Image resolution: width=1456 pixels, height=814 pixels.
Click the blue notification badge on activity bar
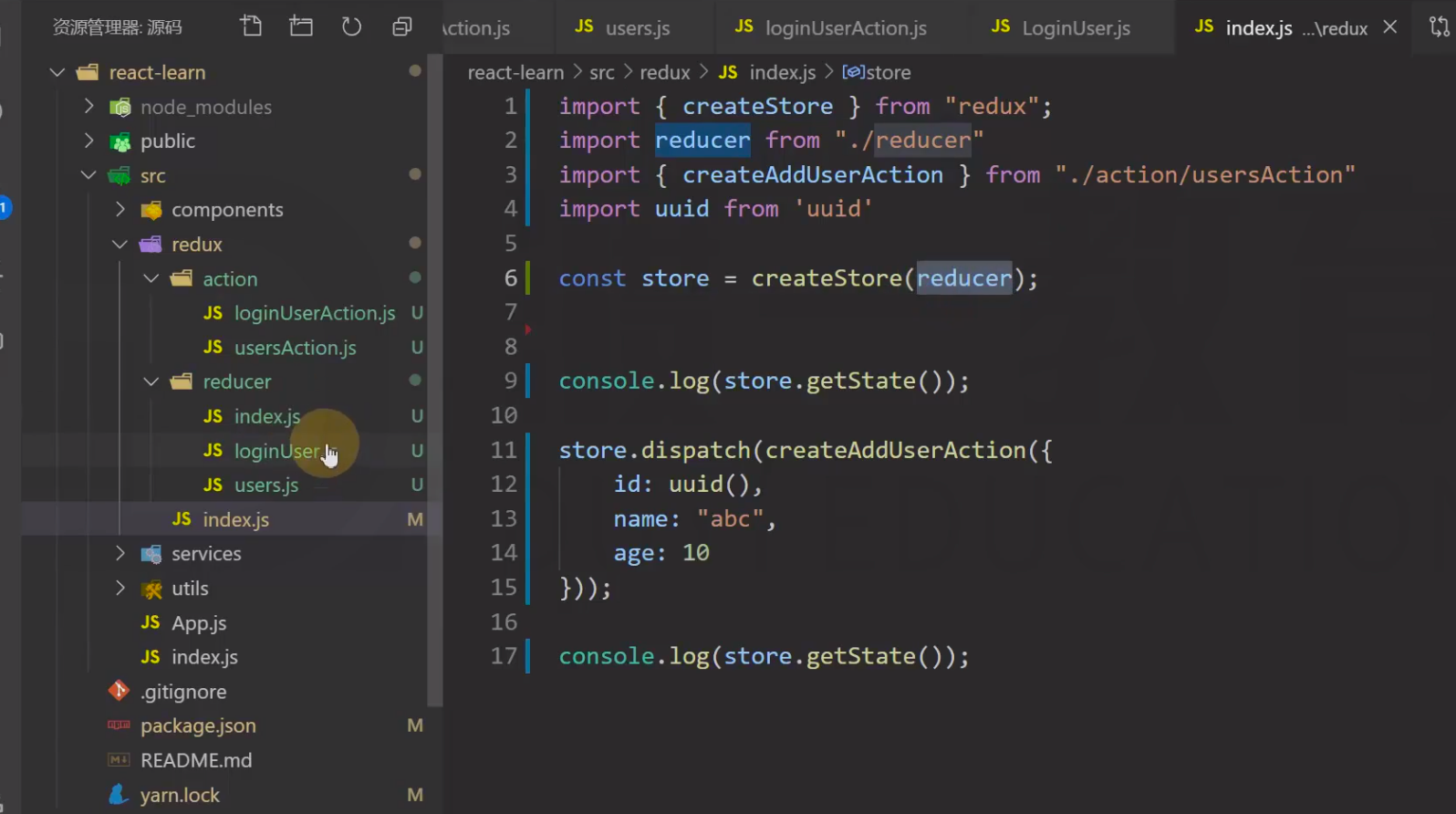tap(4, 208)
